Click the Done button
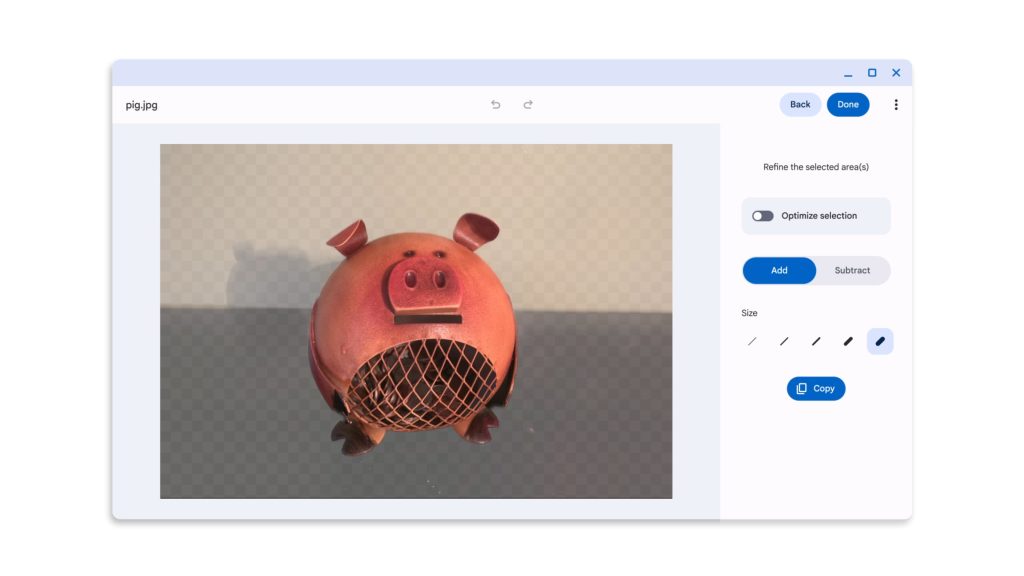 click(x=848, y=105)
